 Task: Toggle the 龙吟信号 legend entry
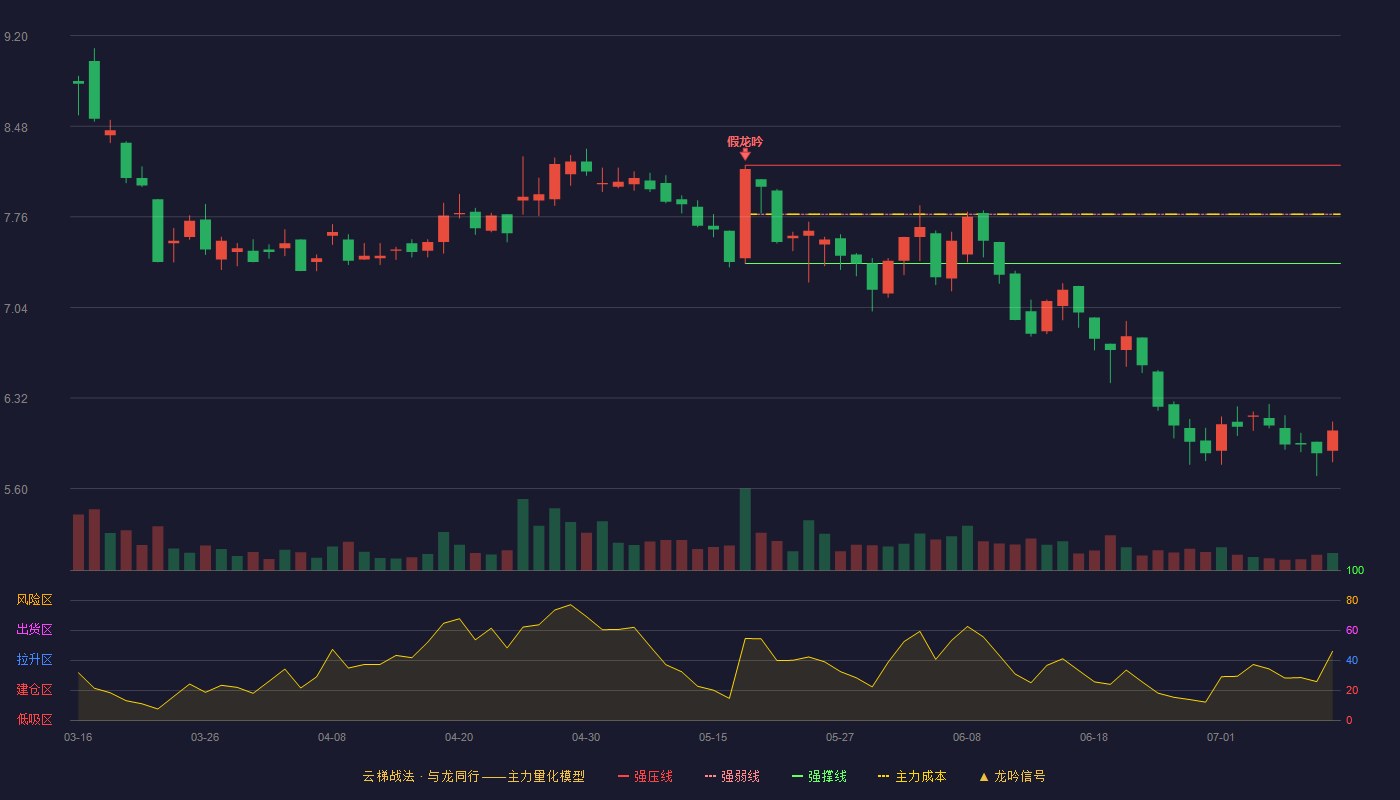pyautogui.click(x=1012, y=776)
